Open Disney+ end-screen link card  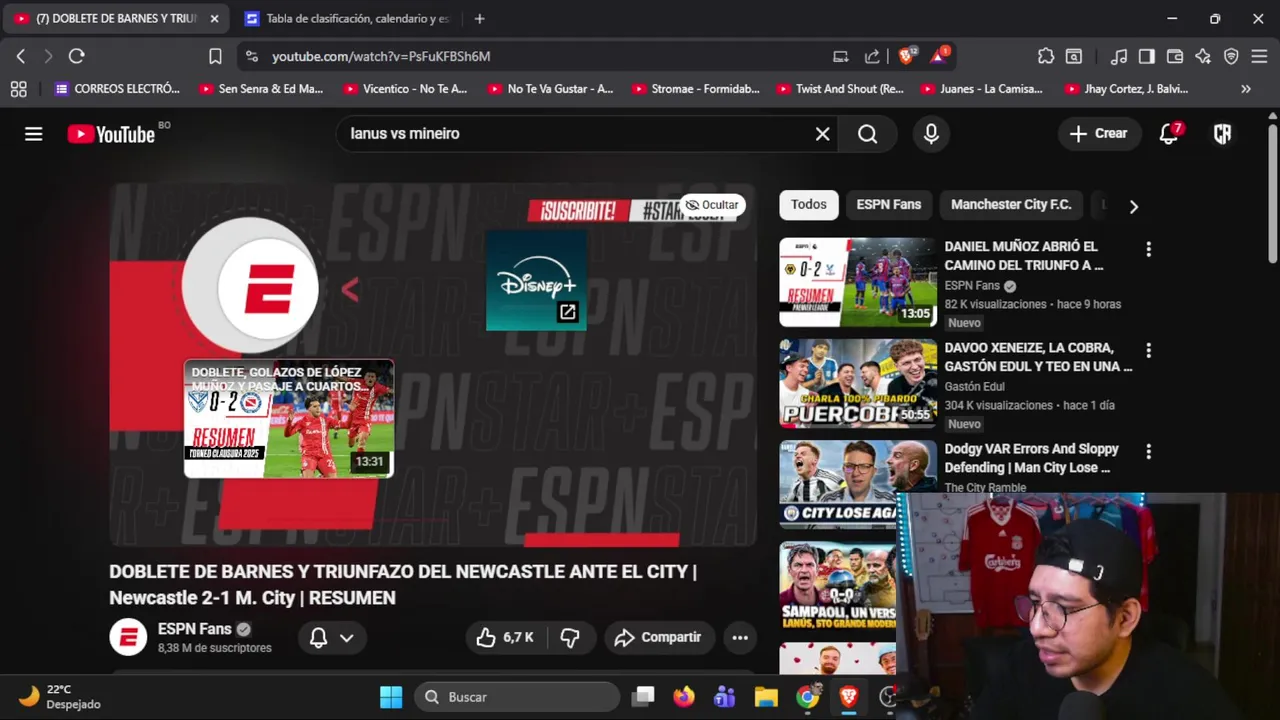(537, 280)
